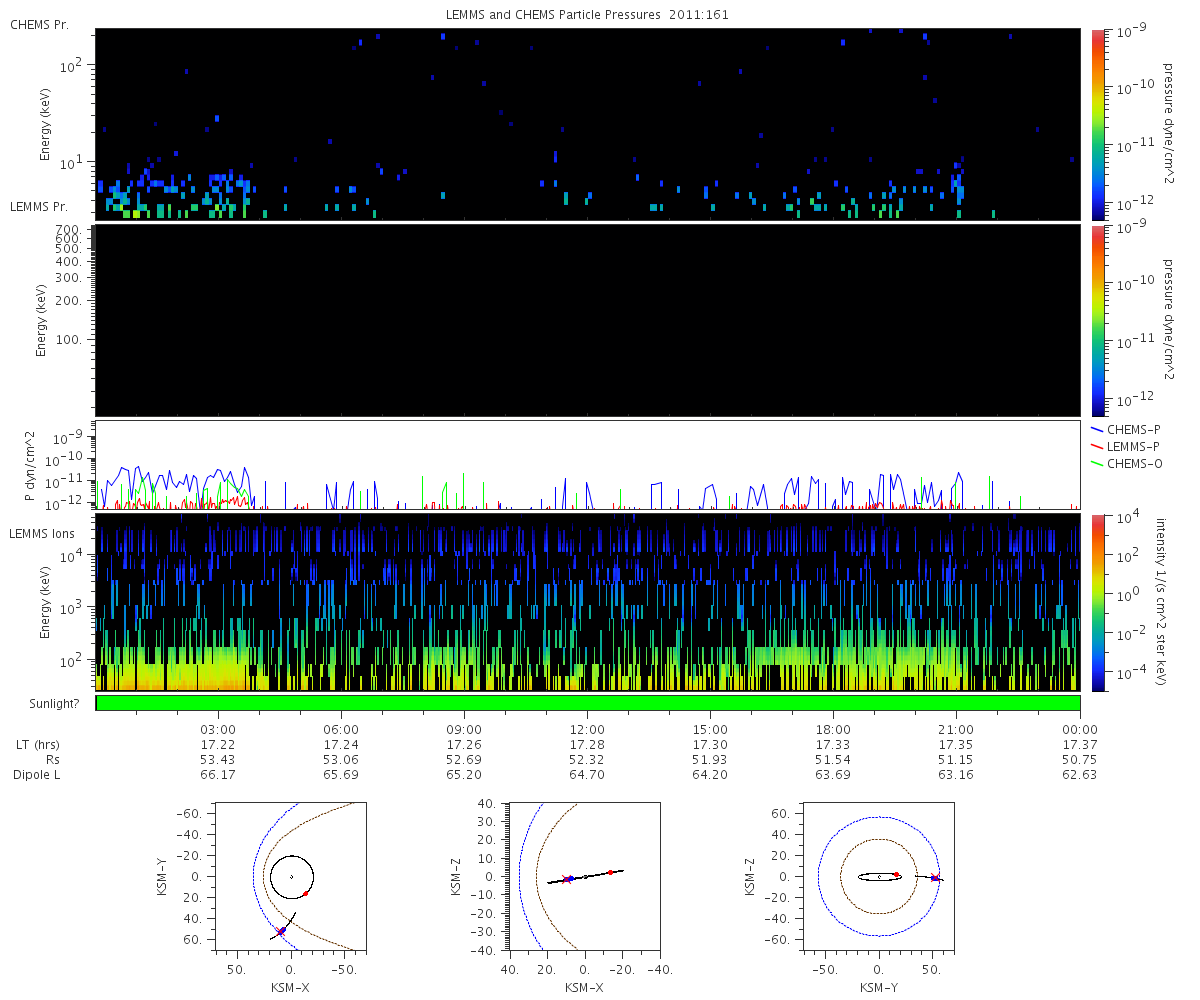Click the CHEMS Pr. panel label

(39, 24)
